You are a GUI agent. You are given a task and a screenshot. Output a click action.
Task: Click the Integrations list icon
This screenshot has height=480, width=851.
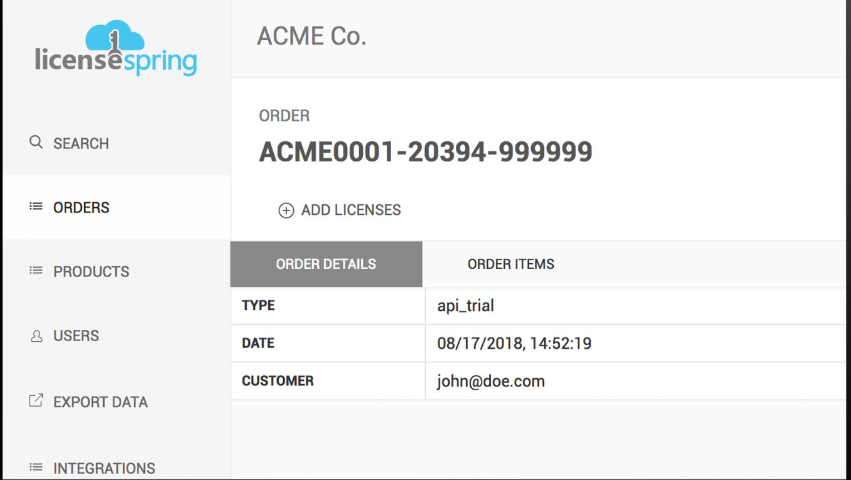pos(36,467)
